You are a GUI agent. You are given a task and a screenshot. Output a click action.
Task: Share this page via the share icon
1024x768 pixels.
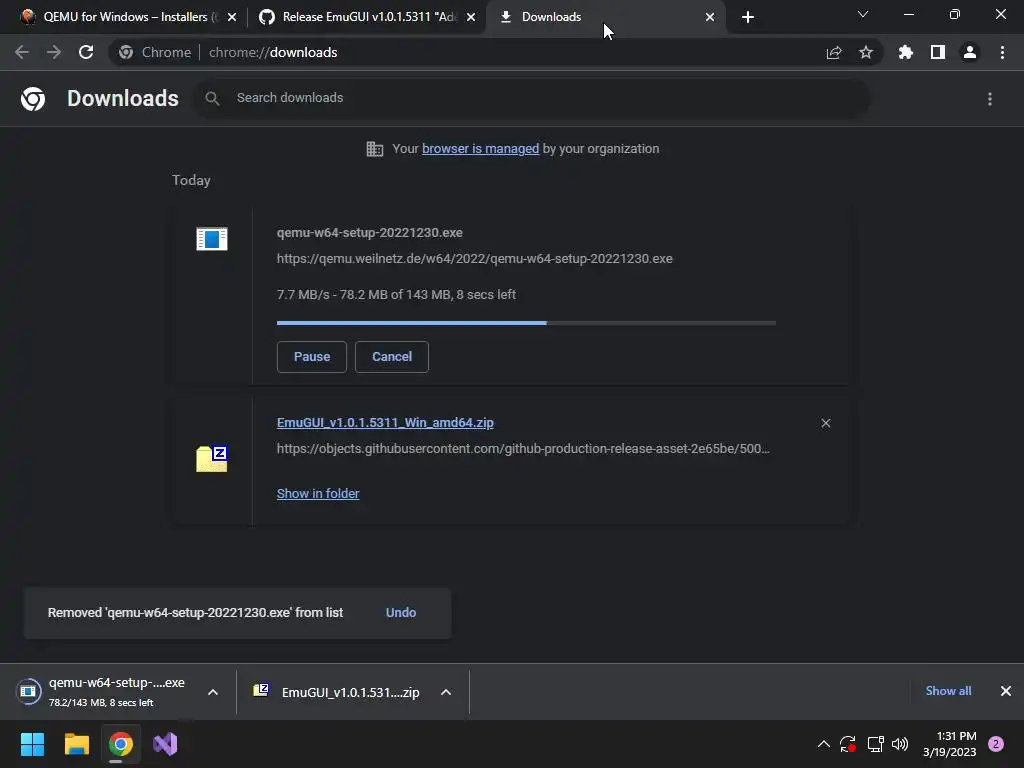(834, 52)
